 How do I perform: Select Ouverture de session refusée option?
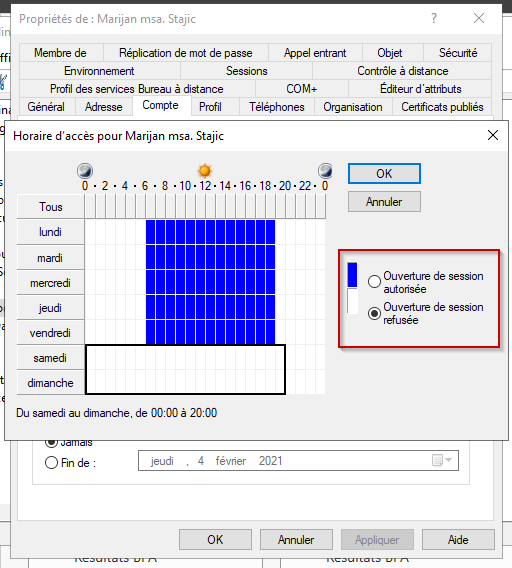point(374,313)
